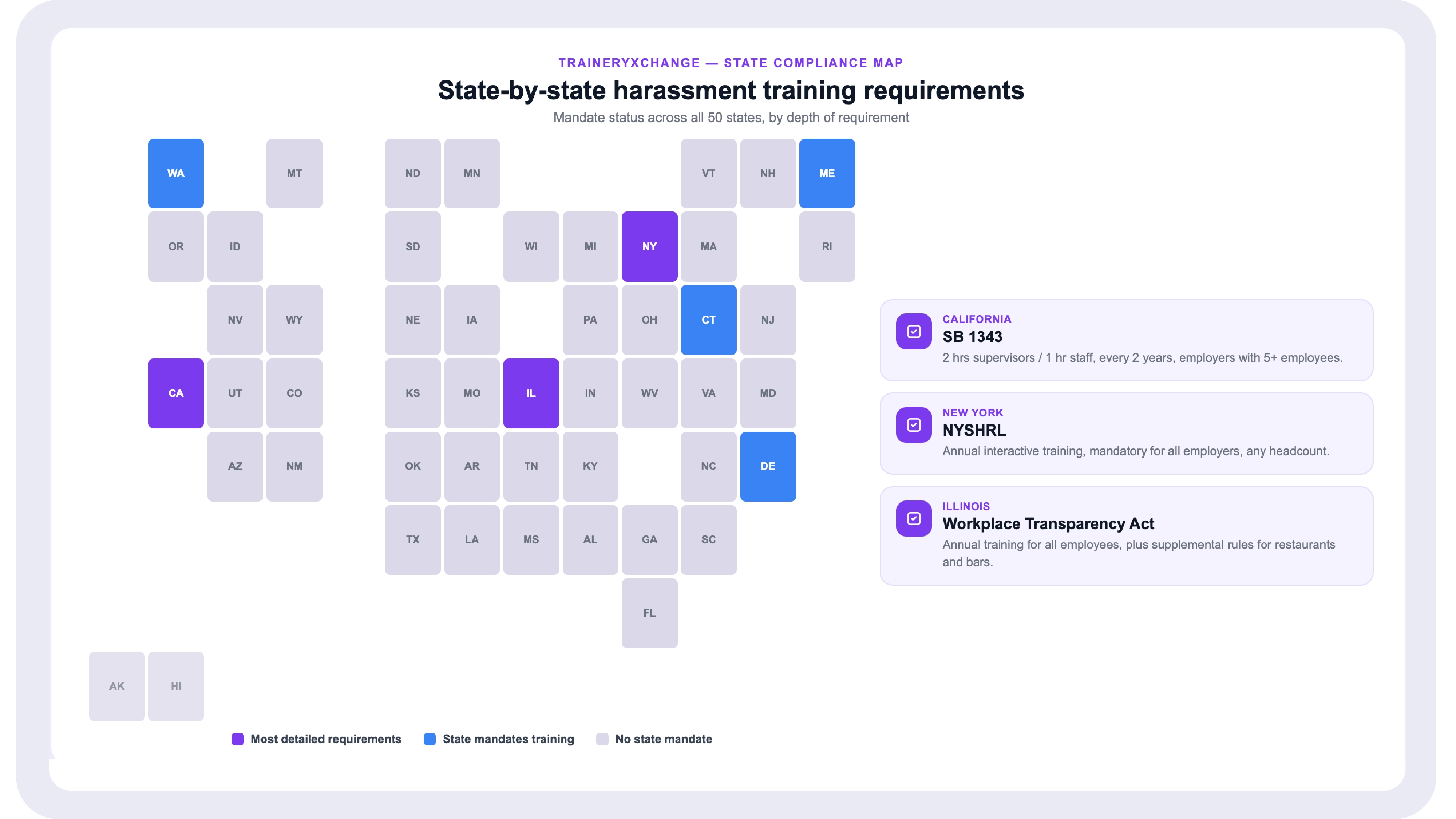1456x819 pixels.
Task: Pick the AR state tile
Action: tap(472, 466)
